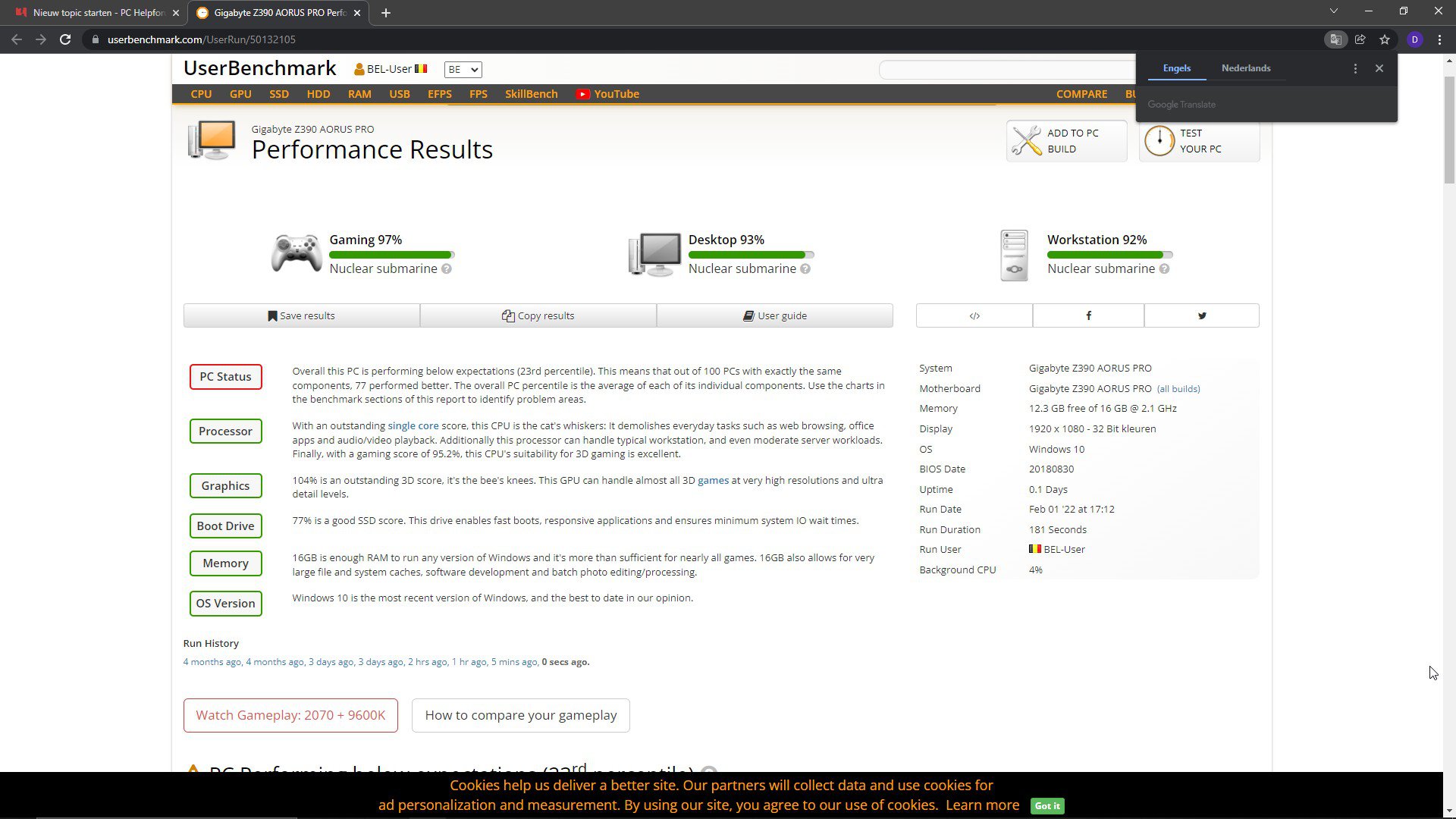Open translate popup three-dot options menu
The image size is (1456, 819).
coord(1355,68)
